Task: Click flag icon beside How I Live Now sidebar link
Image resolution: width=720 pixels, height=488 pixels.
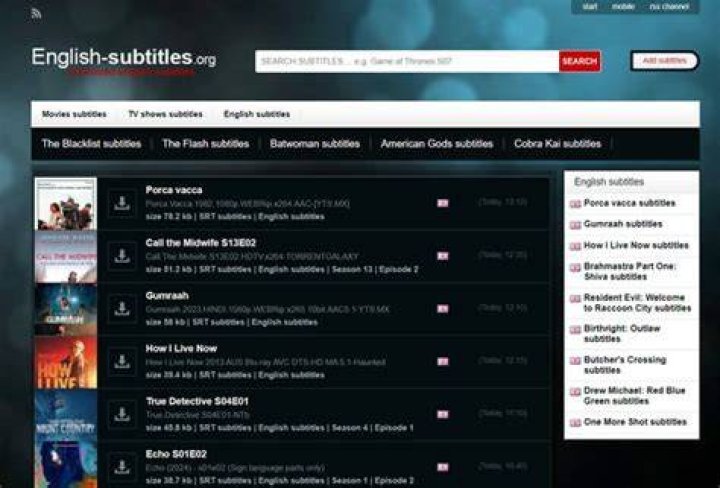Action: pos(575,246)
